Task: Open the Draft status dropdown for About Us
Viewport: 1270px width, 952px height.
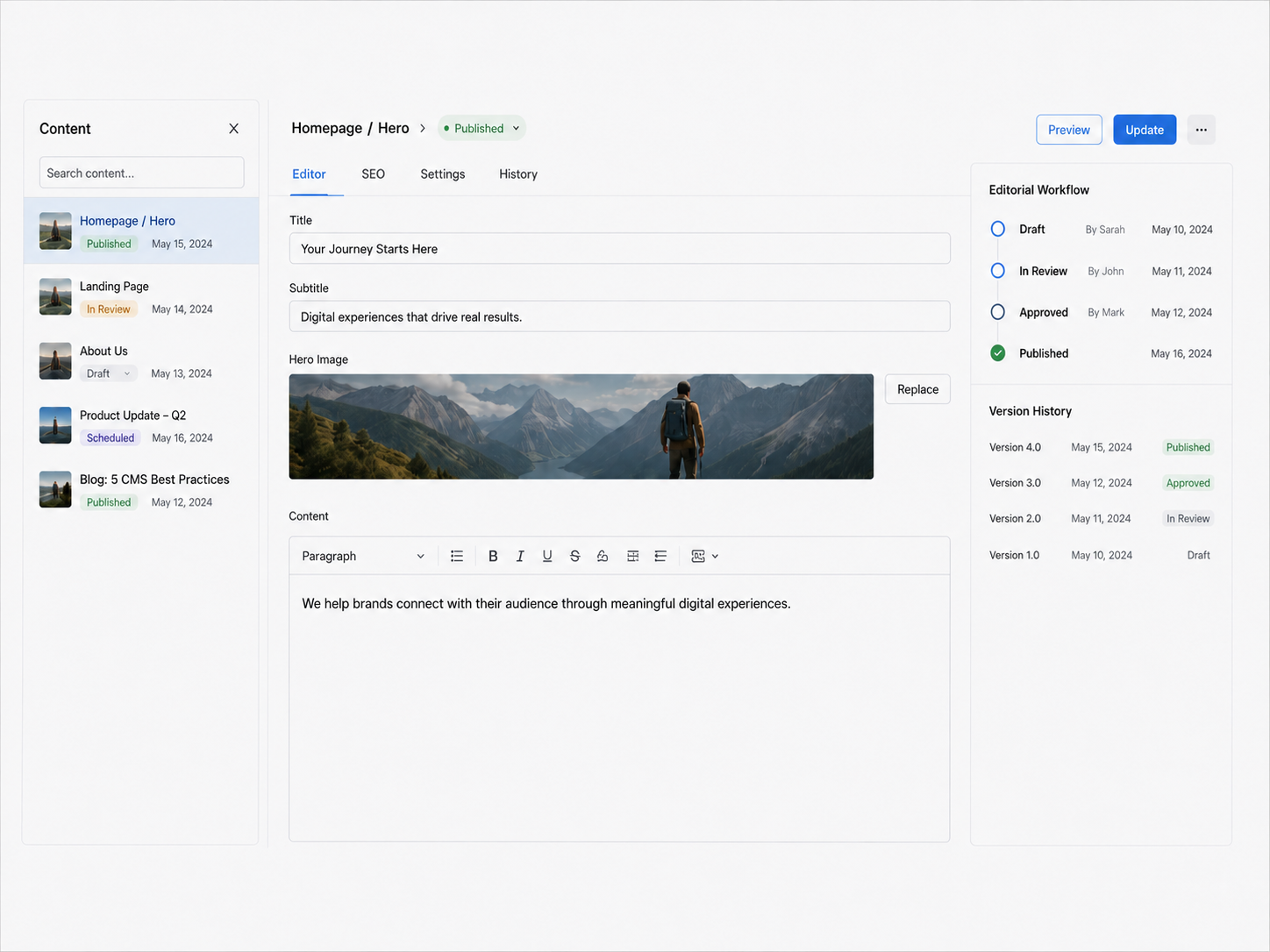Action: coord(109,373)
